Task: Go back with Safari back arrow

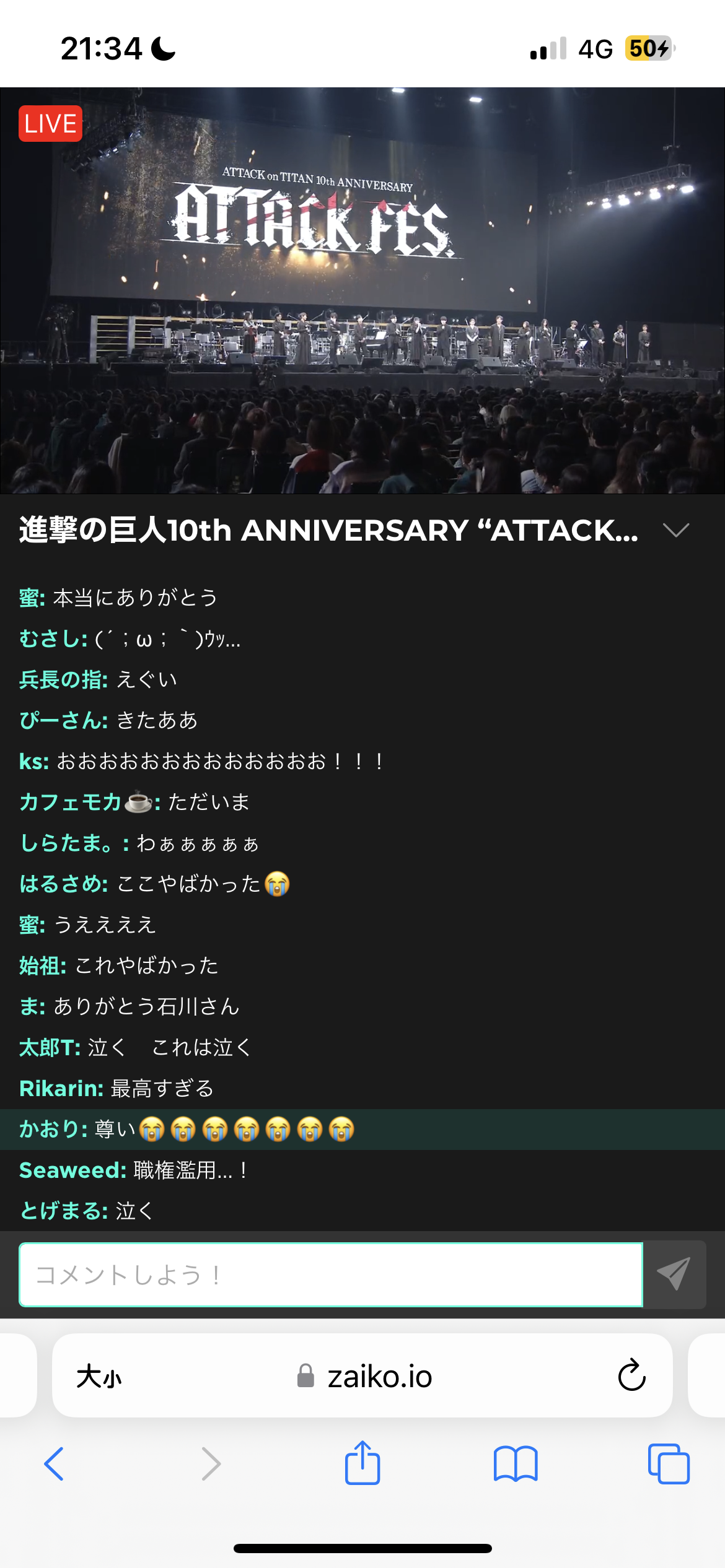Action: (x=54, y=1464)
